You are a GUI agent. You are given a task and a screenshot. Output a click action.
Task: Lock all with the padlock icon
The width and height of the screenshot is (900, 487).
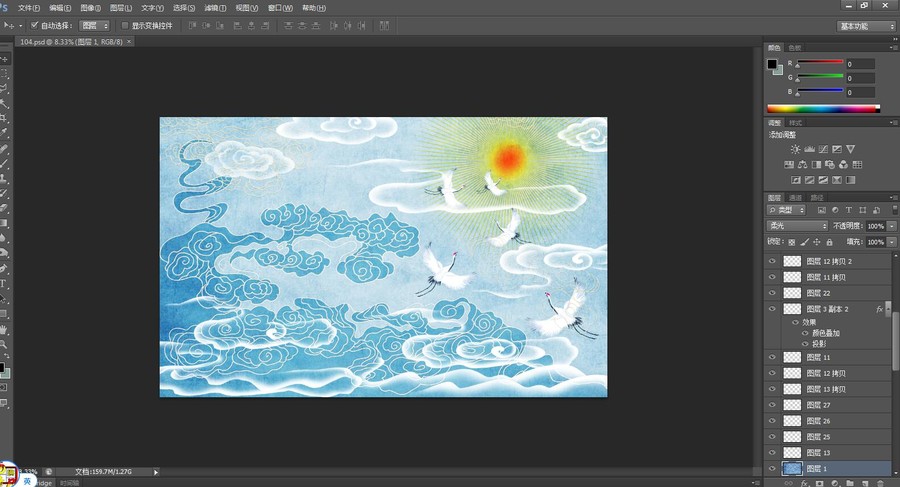pos(829,242)
